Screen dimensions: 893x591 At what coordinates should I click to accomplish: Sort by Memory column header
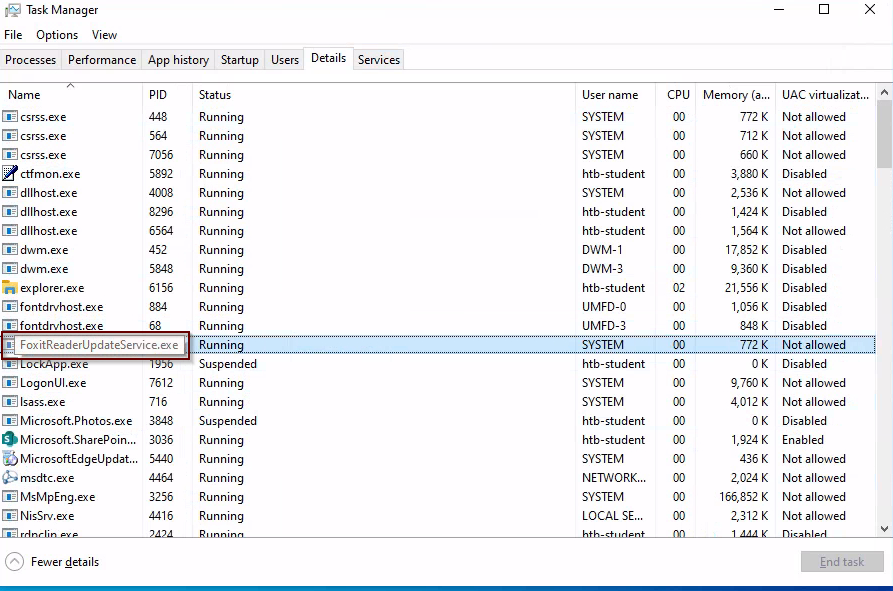[x=736, y=95]
